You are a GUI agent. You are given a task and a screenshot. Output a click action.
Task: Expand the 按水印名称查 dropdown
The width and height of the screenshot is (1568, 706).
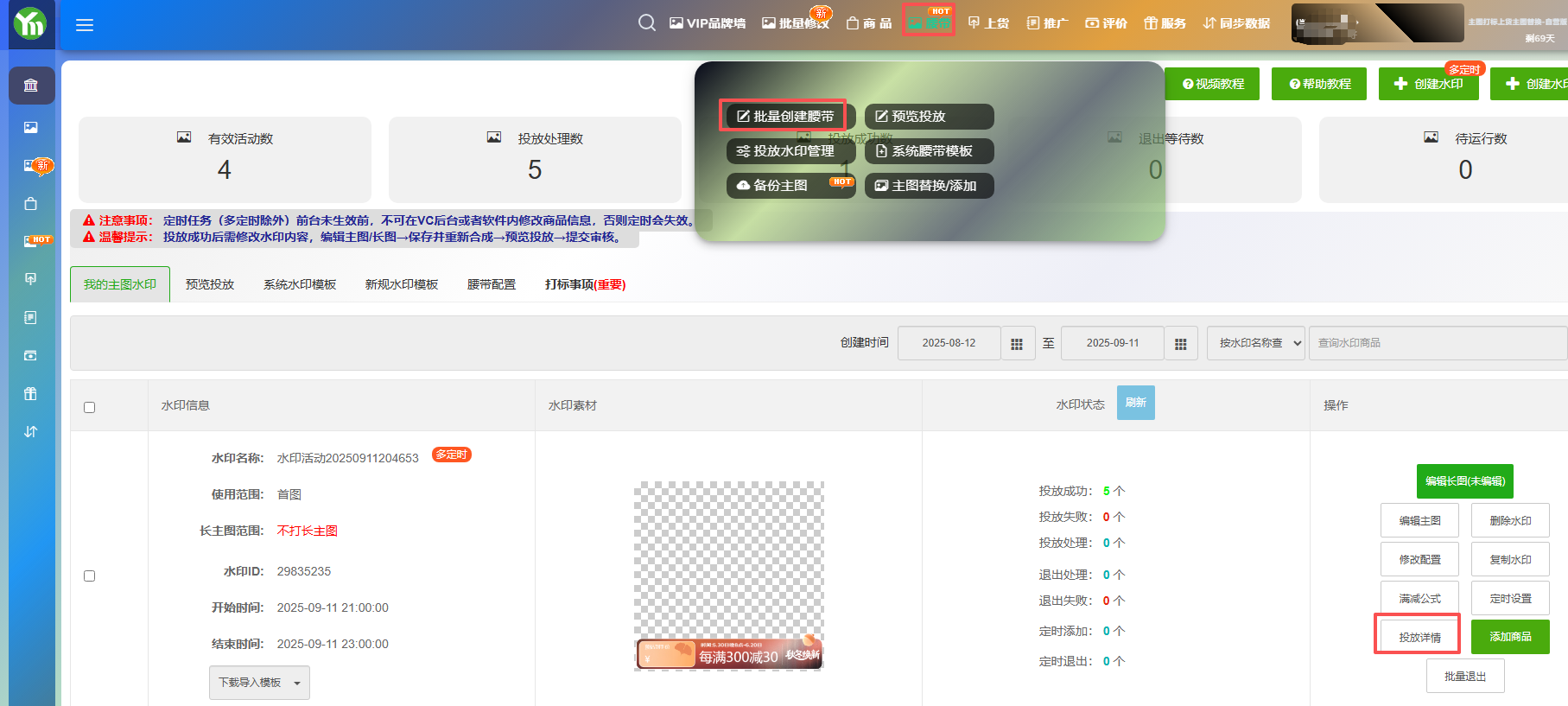pos(1255,343)
